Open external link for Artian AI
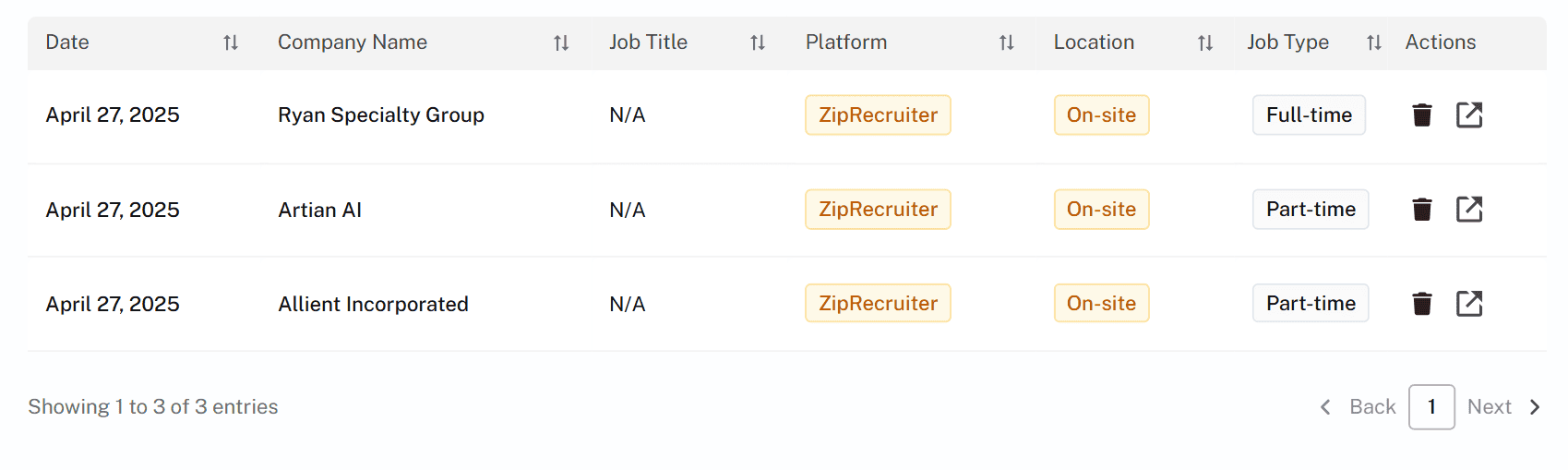1568x470 pixels. pyautogui.click(x=1469, y=210)
